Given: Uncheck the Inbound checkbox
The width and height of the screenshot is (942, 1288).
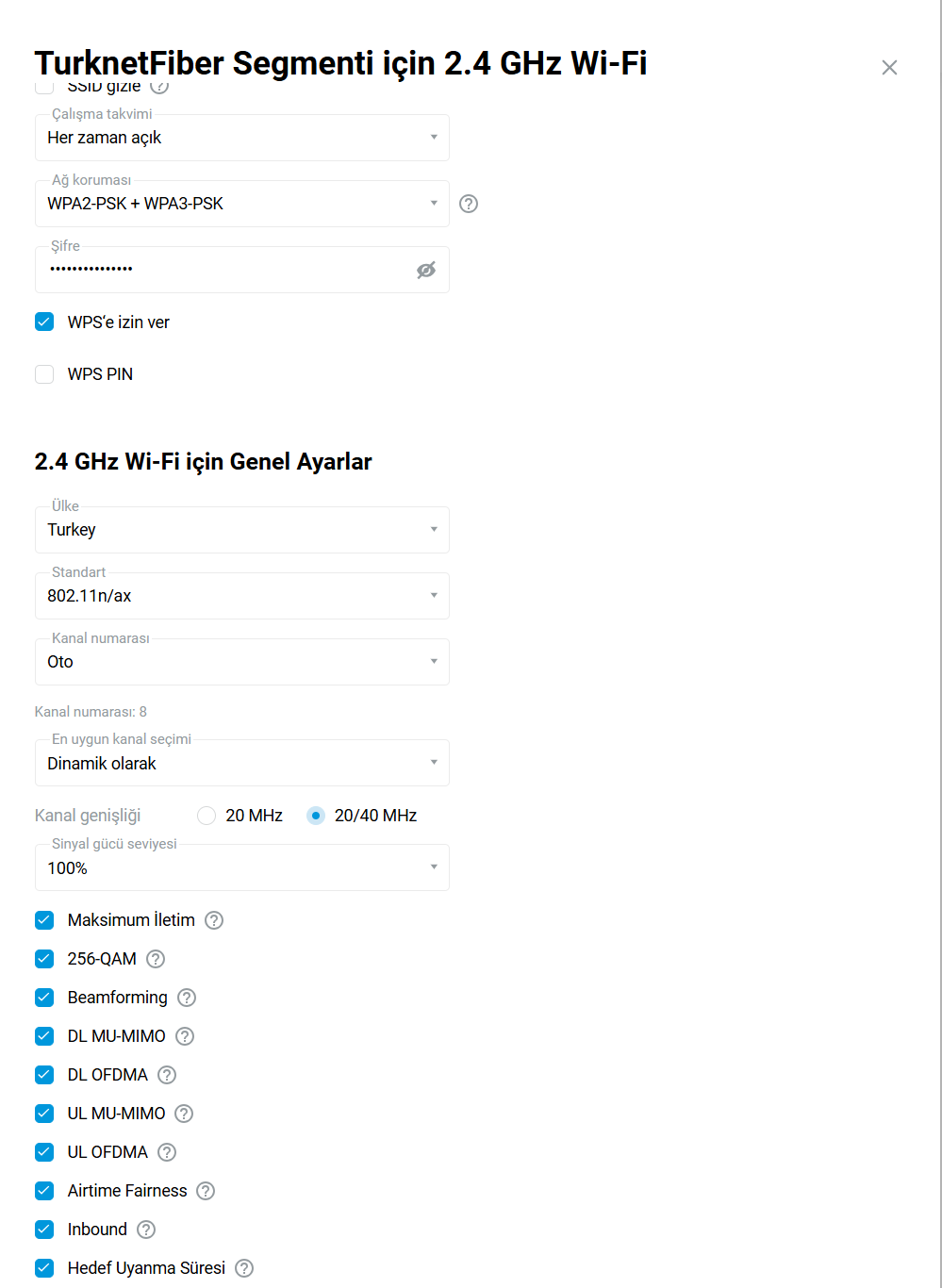Looking at the screenshot, I should pyautogui.click(x=44, y=1230).
